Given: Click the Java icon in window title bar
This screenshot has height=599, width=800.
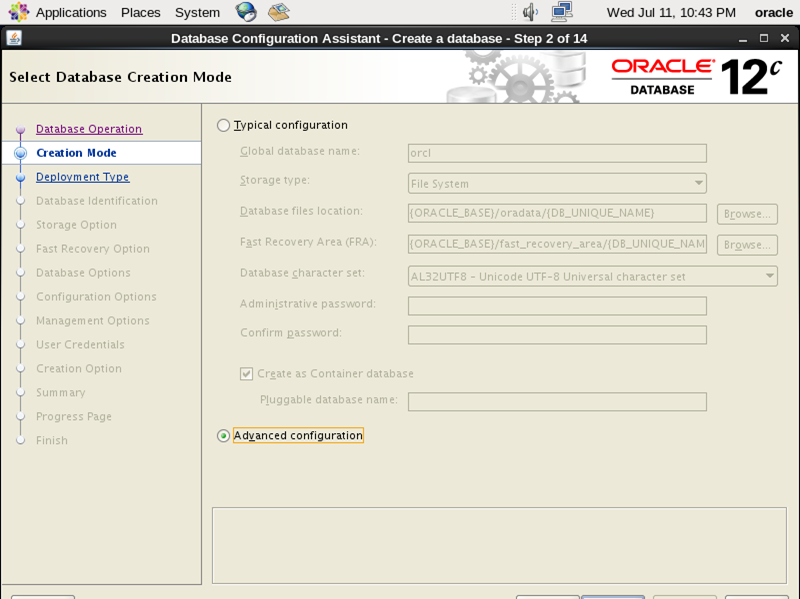Looking at the screenshot, I should point(14,38).
